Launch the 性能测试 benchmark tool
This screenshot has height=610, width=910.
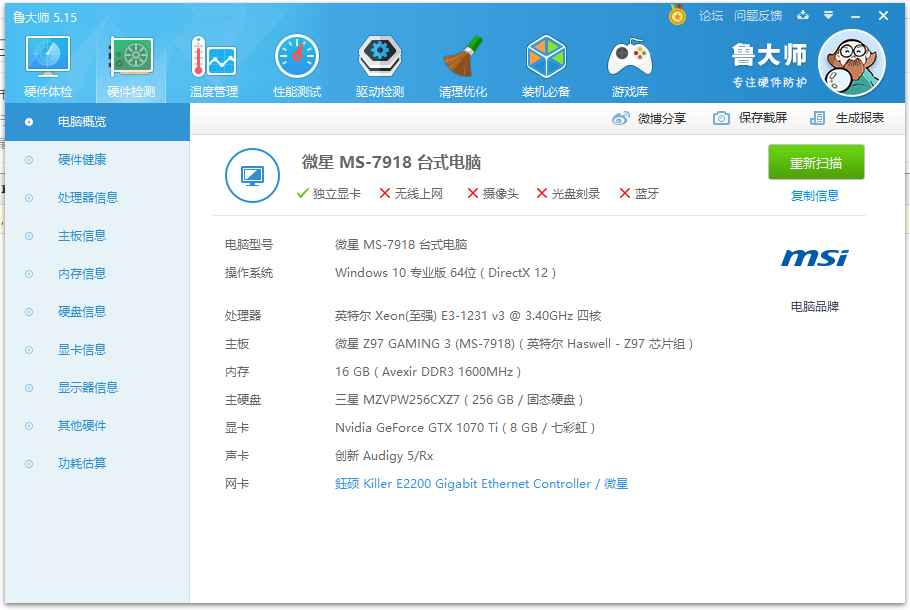(x=295, y=63)
